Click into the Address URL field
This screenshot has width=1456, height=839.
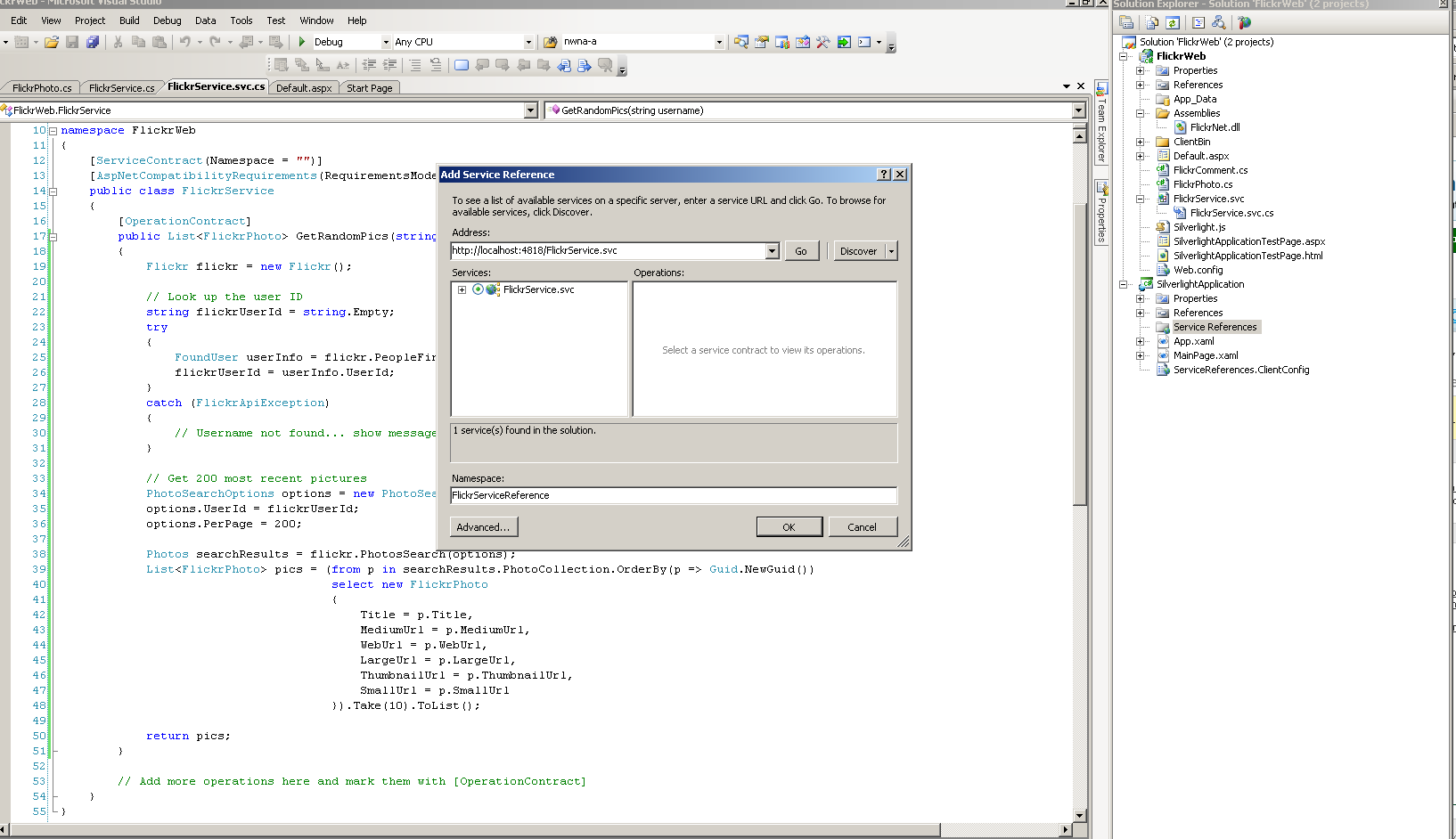pos(608,251)
